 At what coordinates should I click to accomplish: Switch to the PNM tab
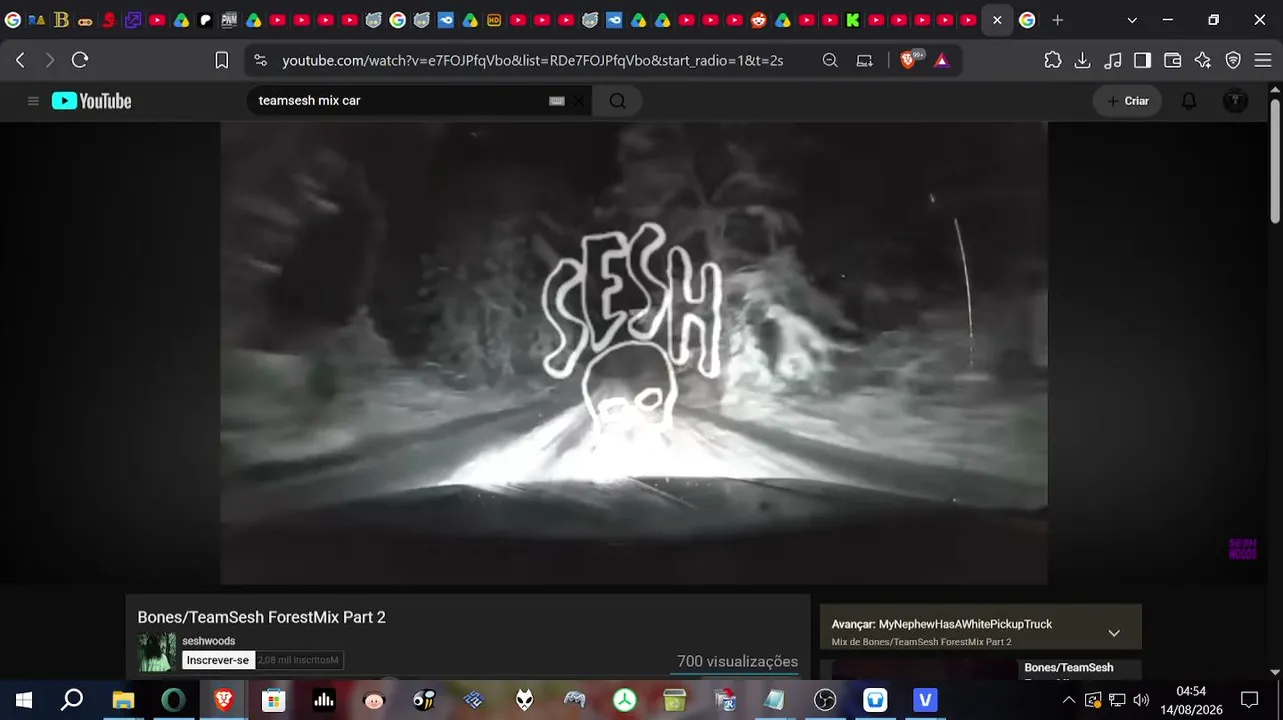[229, 20]
